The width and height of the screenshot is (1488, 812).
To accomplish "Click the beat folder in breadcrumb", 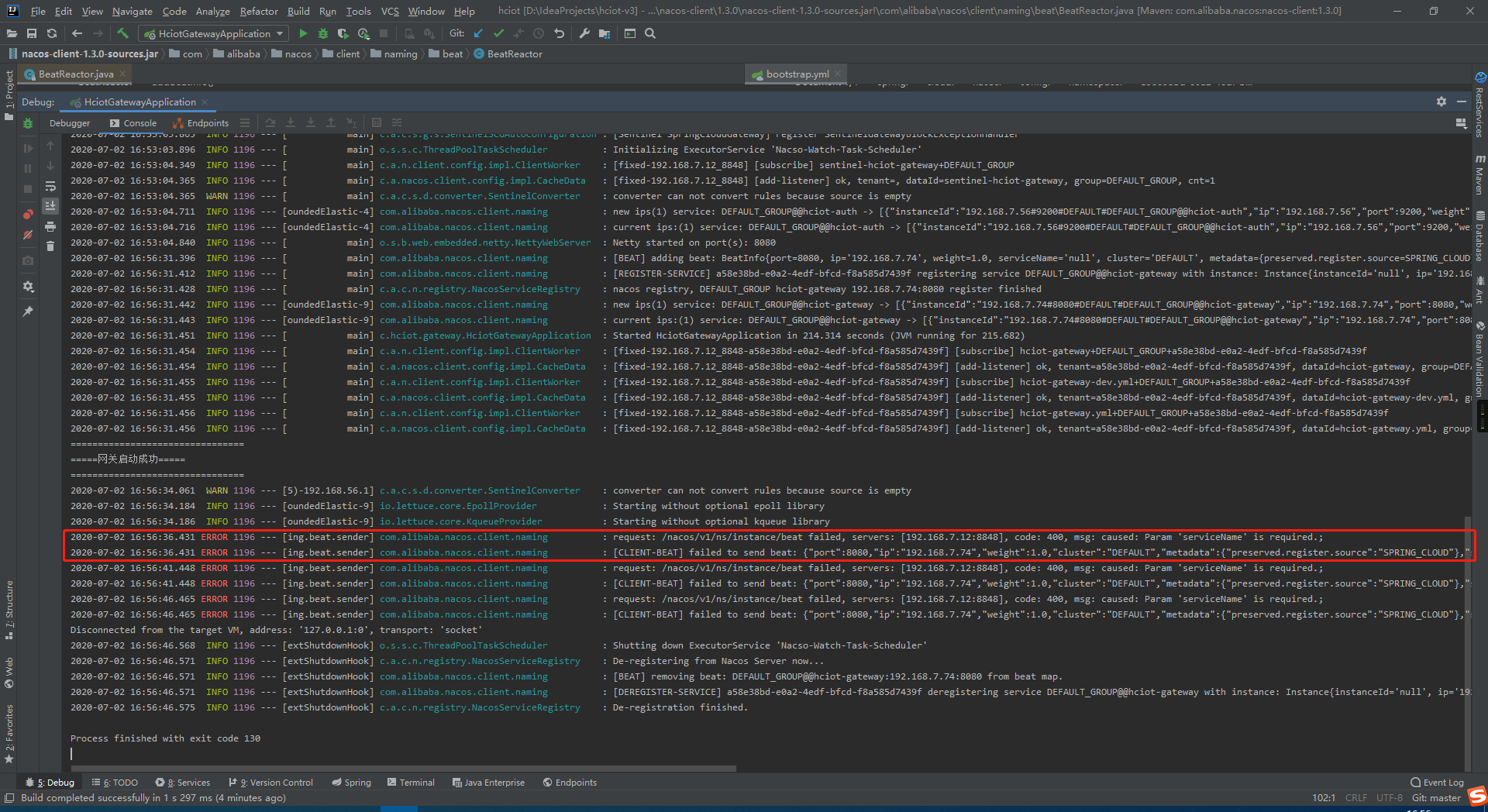I will (446, 54).
